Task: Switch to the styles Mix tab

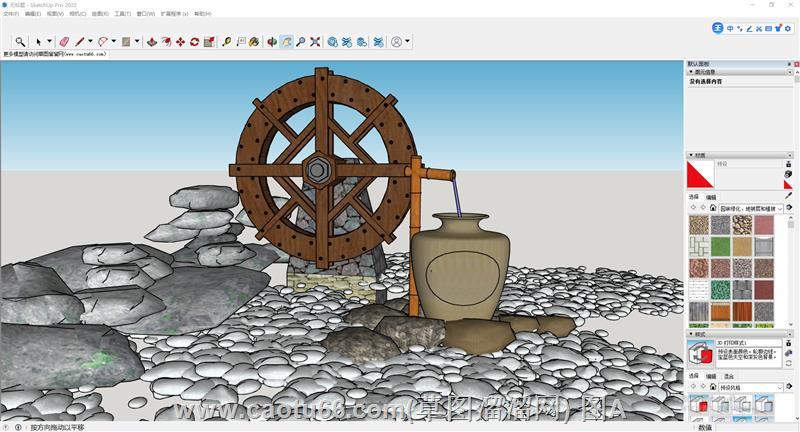Action: point(729,376)
